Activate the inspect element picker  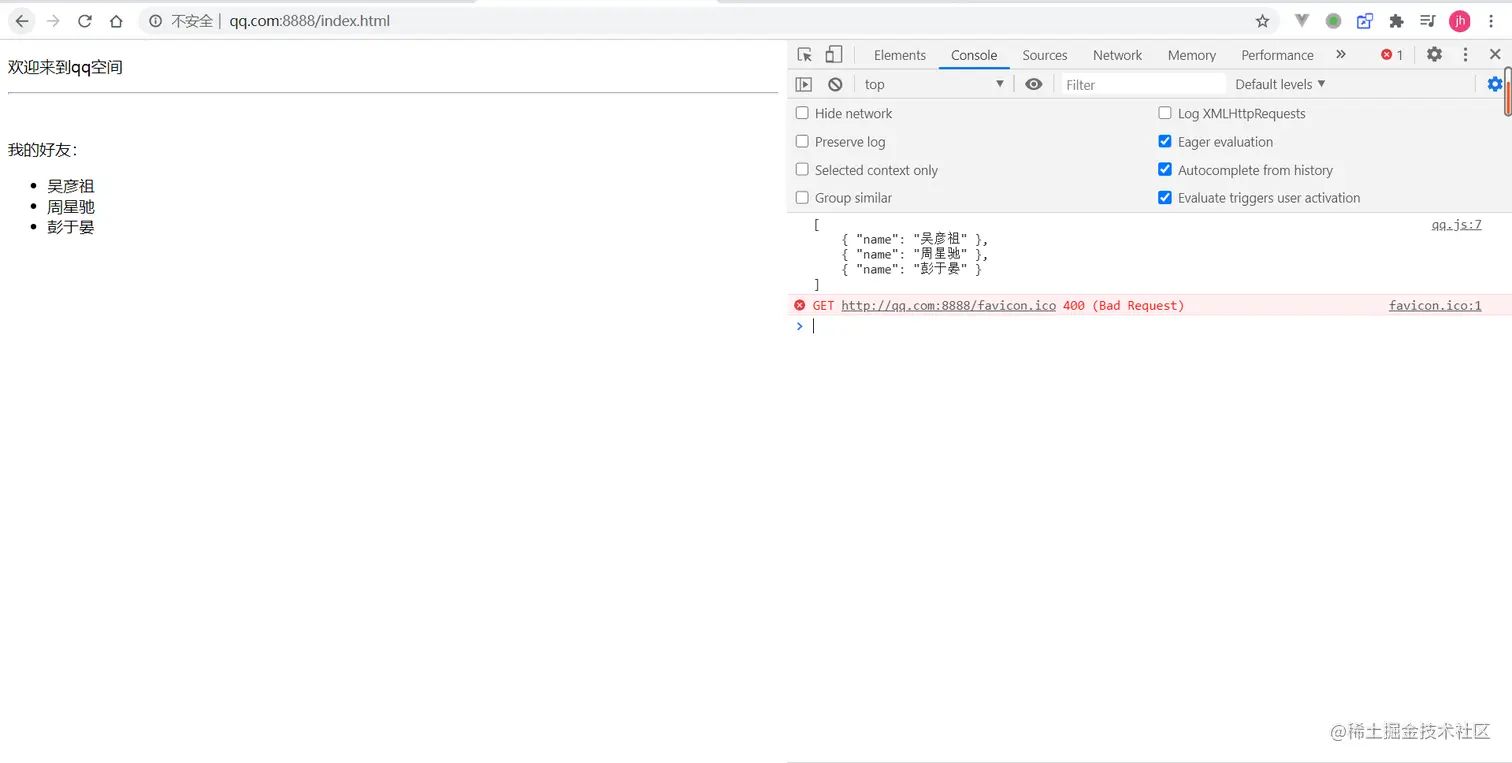coord(805,55)
